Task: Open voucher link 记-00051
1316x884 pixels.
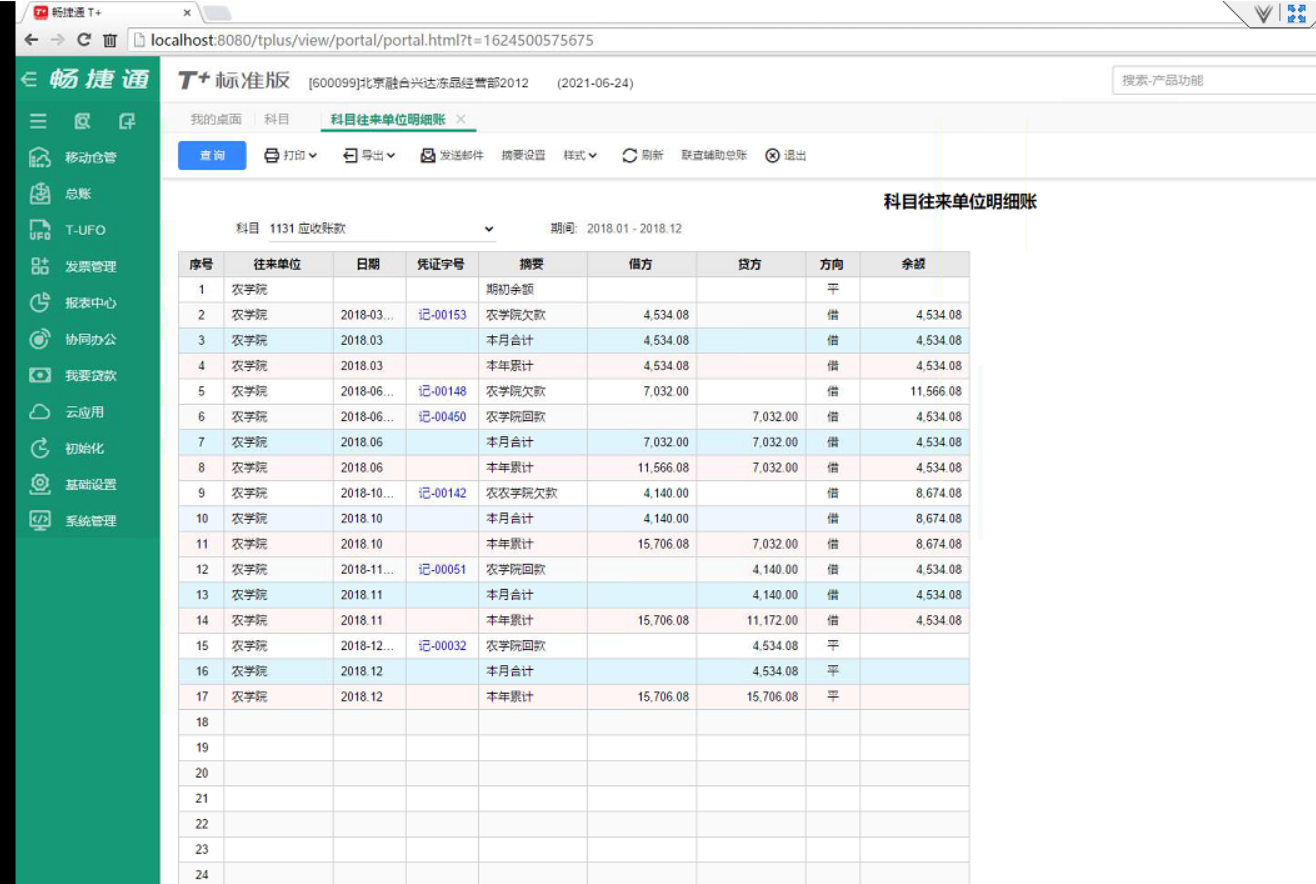Action: 443,570
